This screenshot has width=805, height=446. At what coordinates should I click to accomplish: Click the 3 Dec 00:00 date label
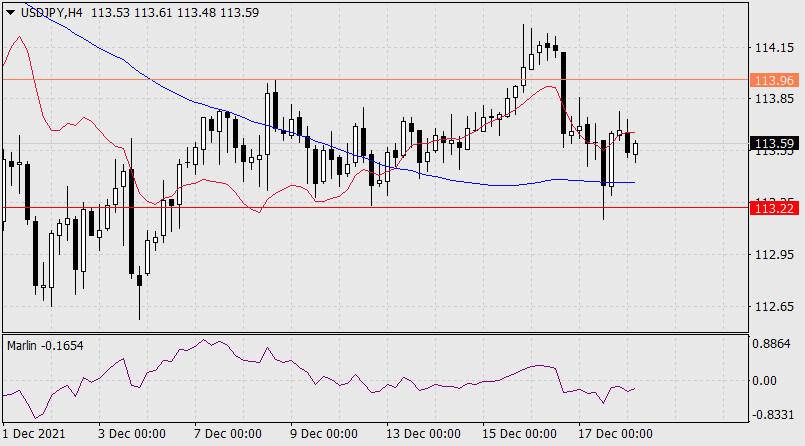132,434
